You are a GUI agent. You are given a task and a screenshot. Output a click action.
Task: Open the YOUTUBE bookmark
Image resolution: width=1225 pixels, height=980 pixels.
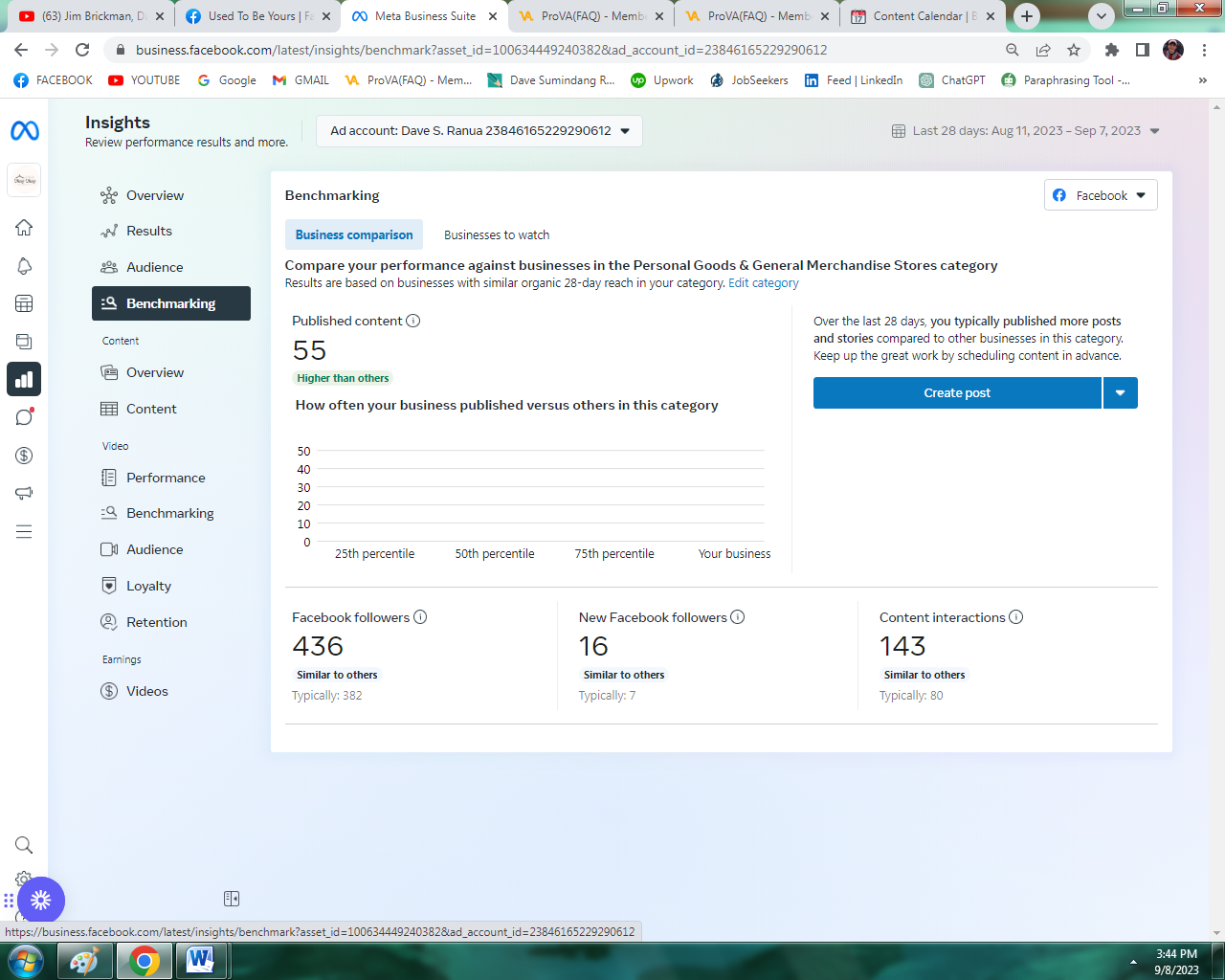click(144, 80)
